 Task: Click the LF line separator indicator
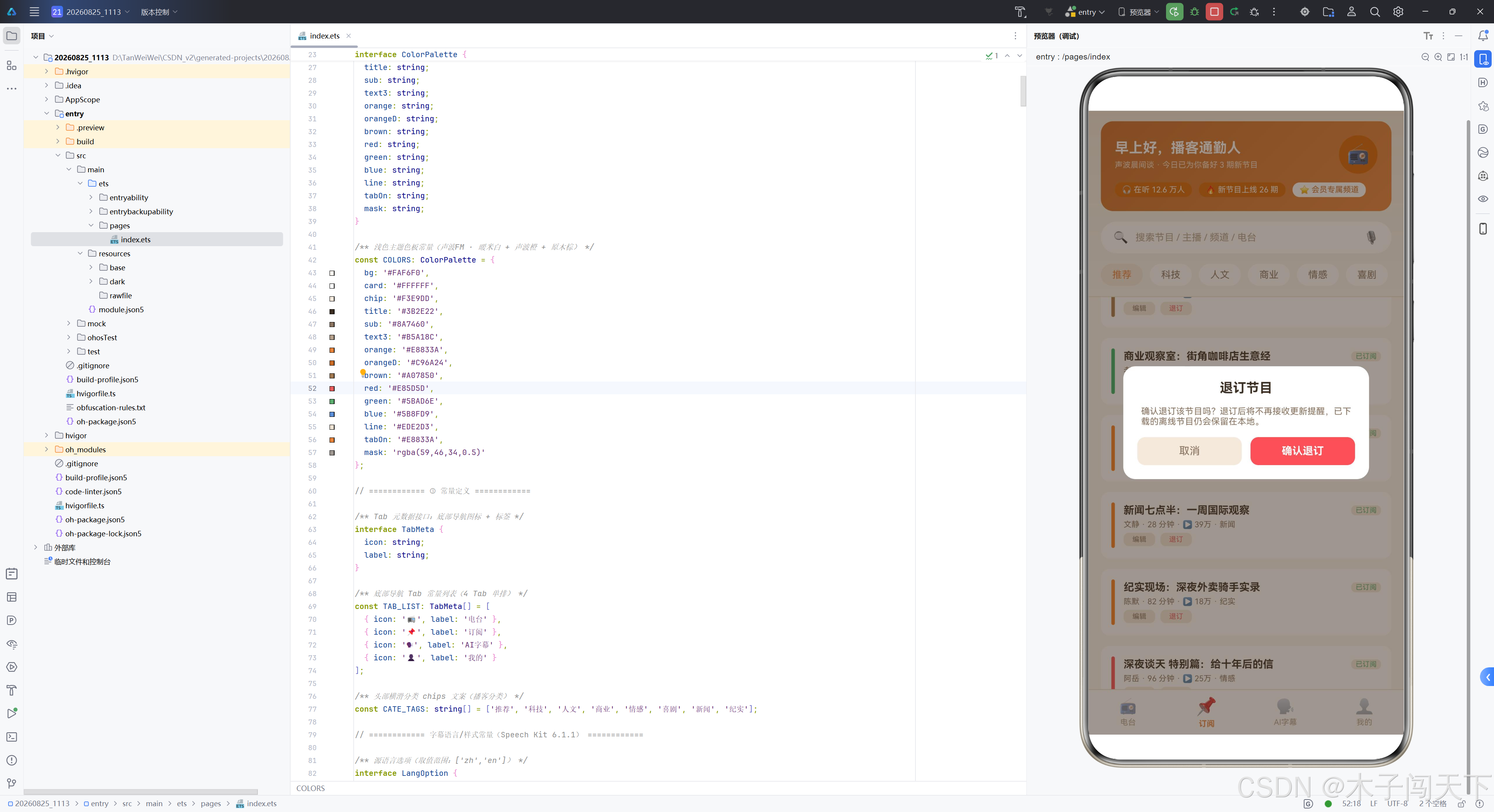click(x=1374, y=804)
